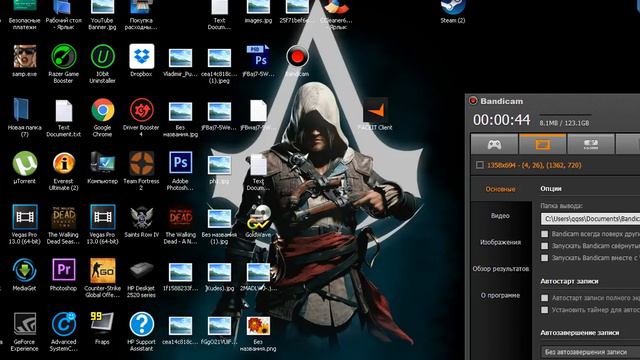Click the 8.1MB / 123.1GB storage text
Image resolution: width=640 pixels, height=360 pixels.
point(564,123)
